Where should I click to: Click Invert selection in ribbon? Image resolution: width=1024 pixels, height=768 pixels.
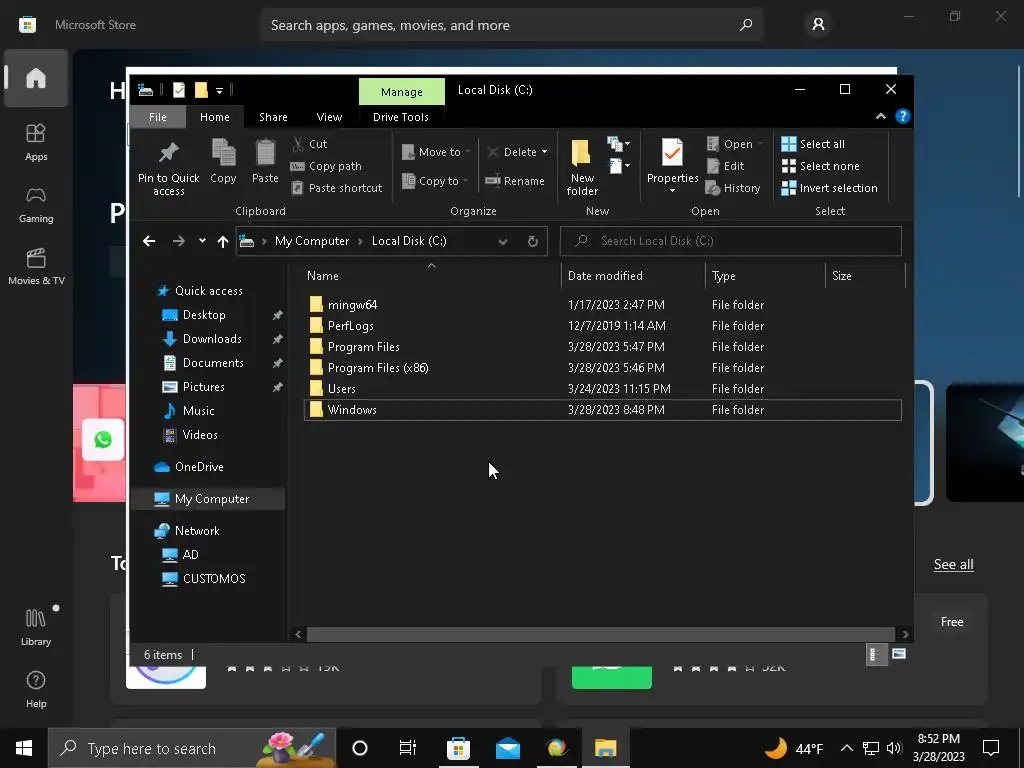(x=829, y=188)
